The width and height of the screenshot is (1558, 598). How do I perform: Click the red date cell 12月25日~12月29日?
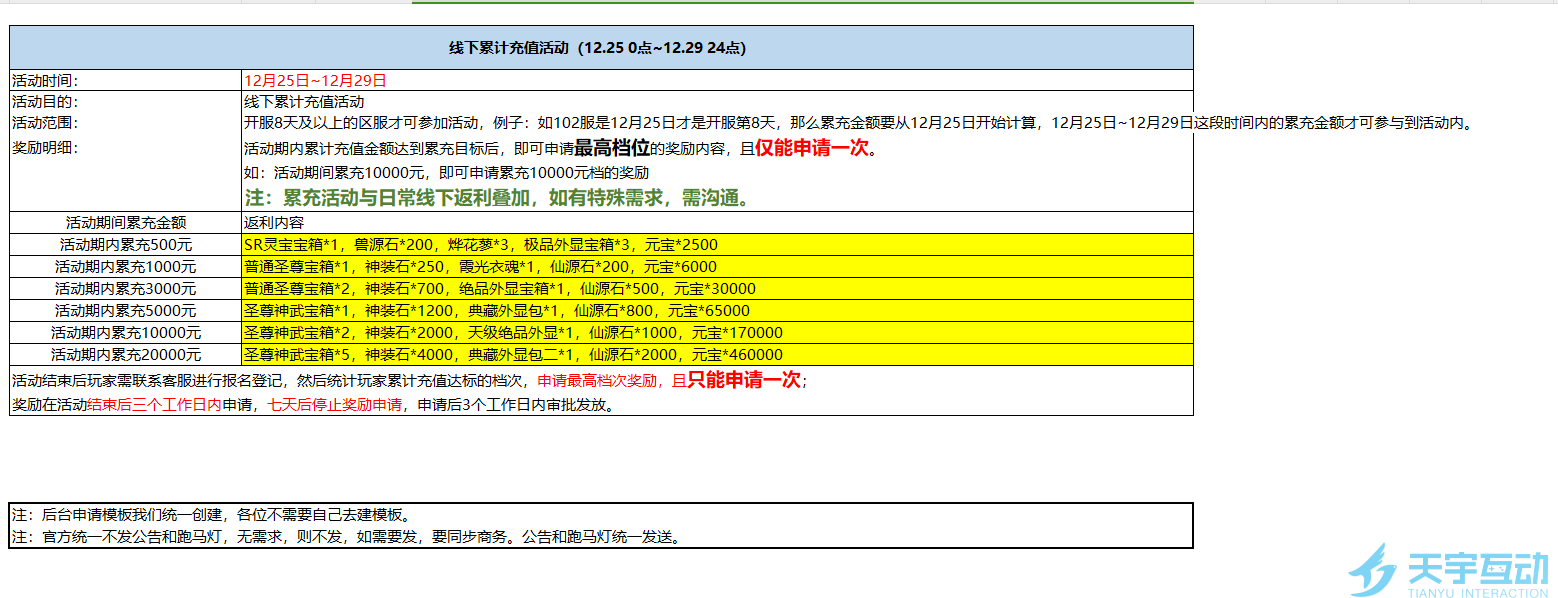point(315,80)
